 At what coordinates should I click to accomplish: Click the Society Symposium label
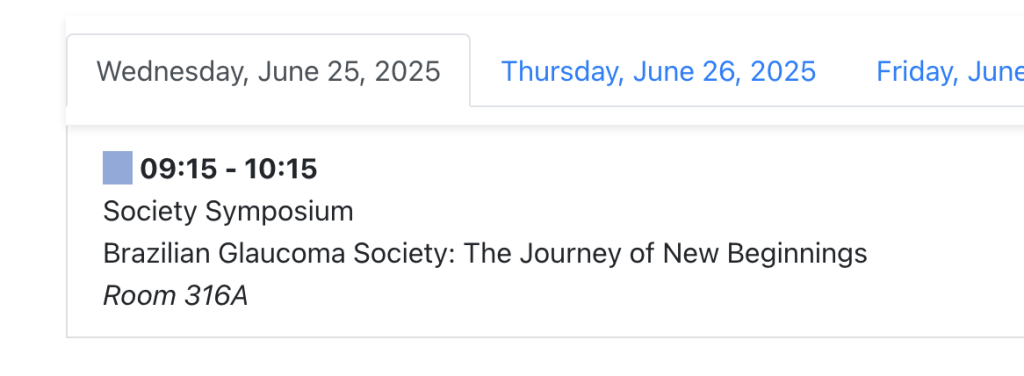coord(228,212)
